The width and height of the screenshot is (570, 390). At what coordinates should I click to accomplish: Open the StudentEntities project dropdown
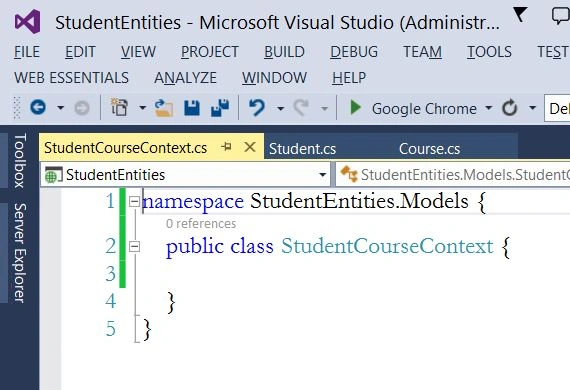pos(185,174)
